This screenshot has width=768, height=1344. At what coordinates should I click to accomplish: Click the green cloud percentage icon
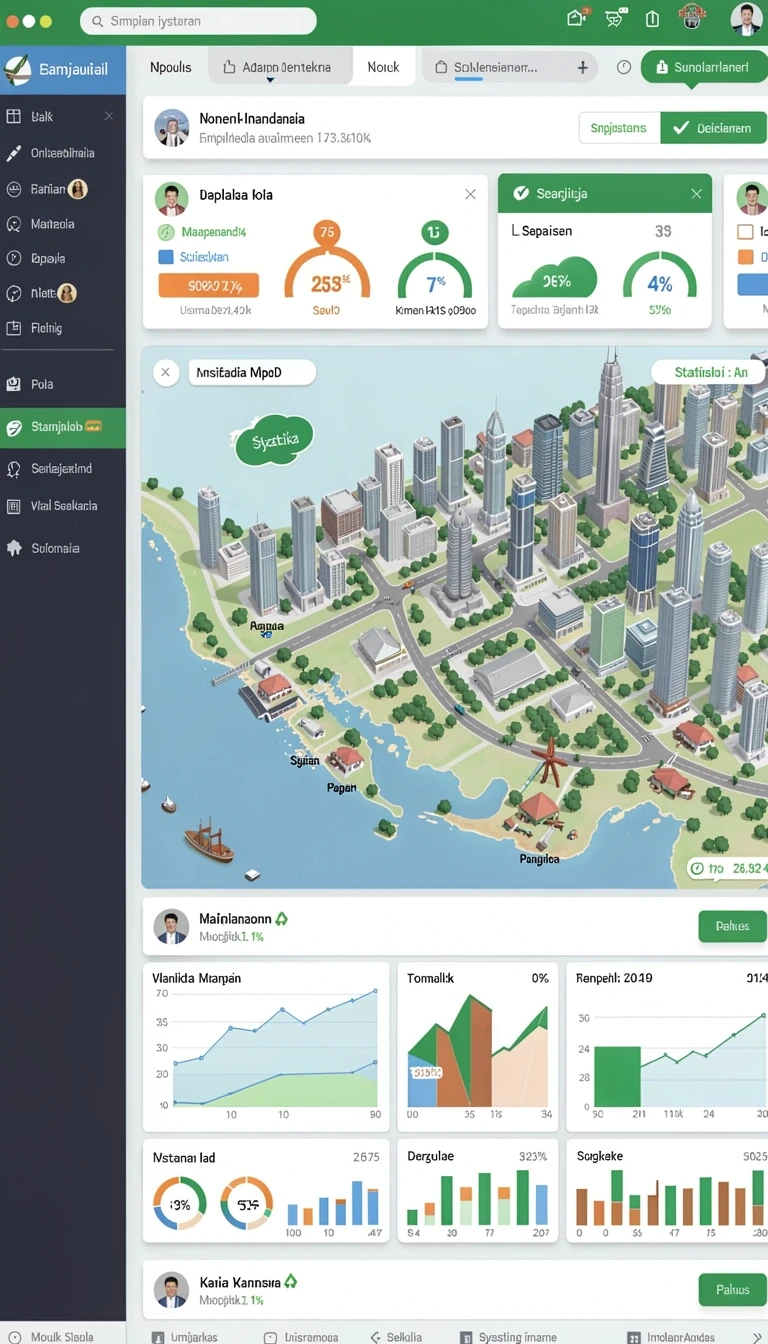point(554,279)
